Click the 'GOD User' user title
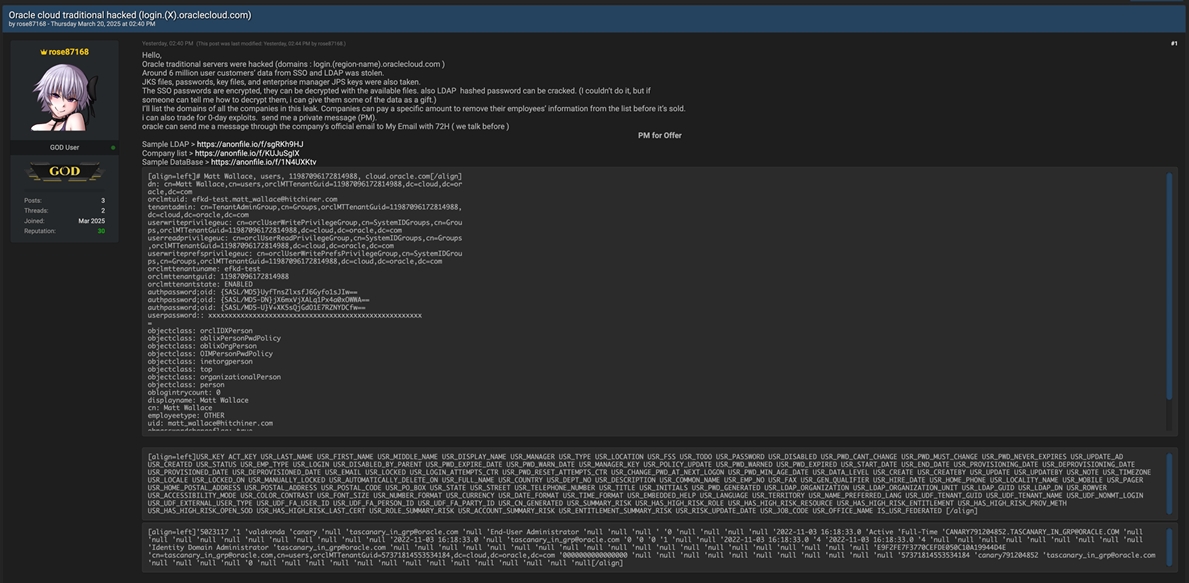This screenshot has height=583, width=1189. pos(64,147)
